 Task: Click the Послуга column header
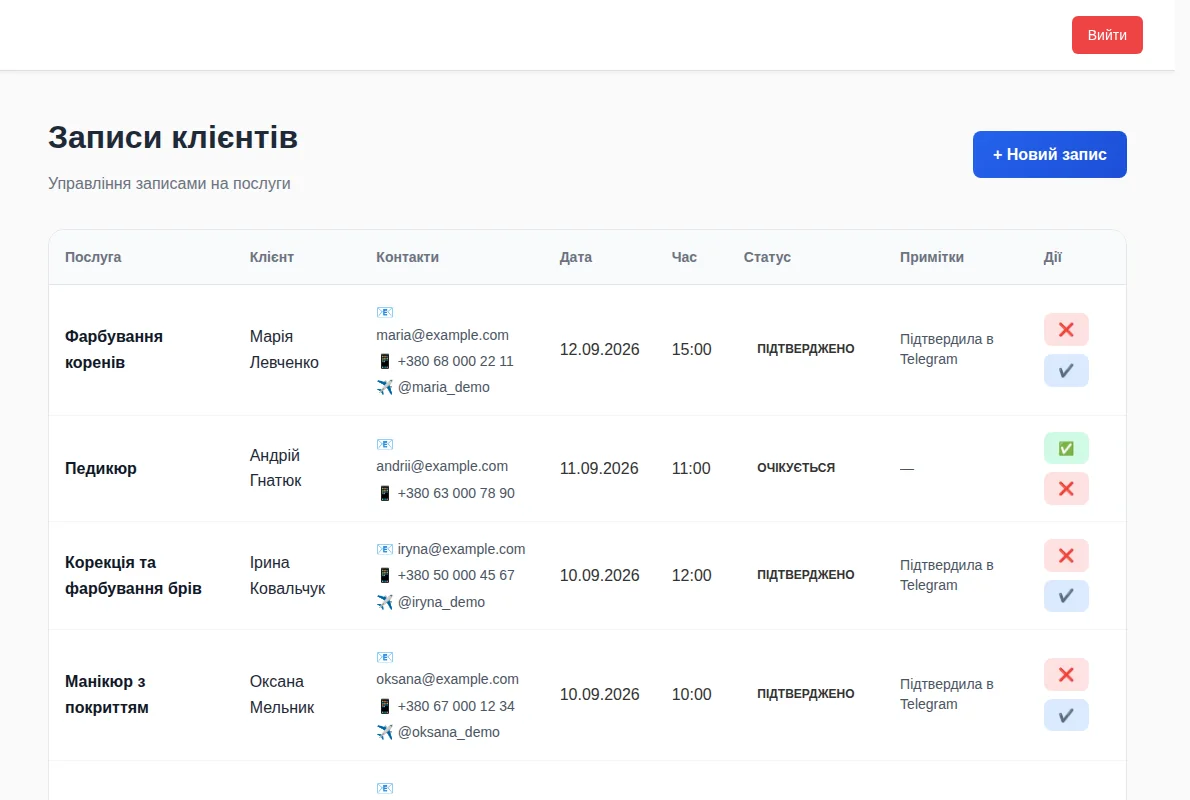point(93,257)
